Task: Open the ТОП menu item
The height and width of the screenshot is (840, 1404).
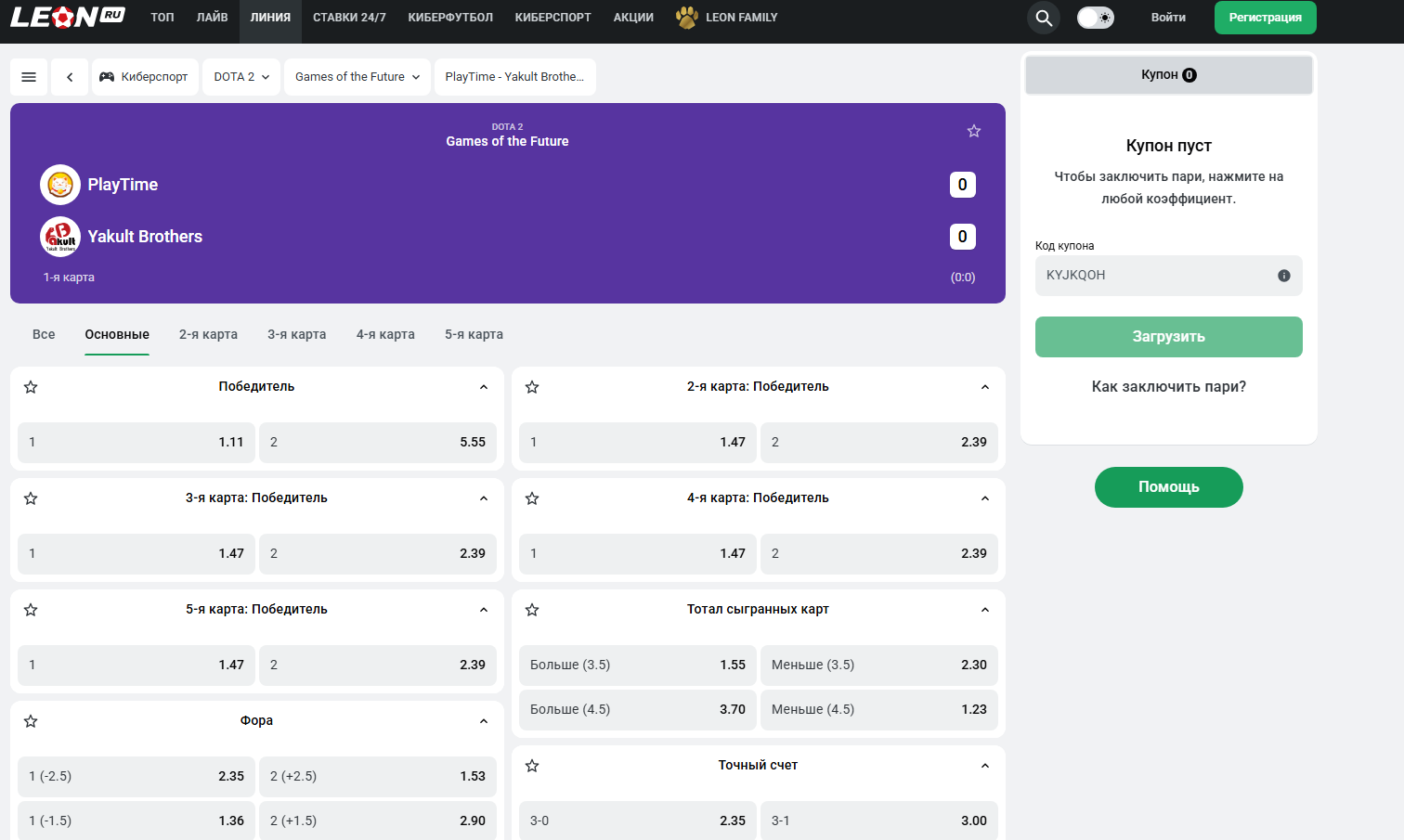Action: click(x=162, y=18)
